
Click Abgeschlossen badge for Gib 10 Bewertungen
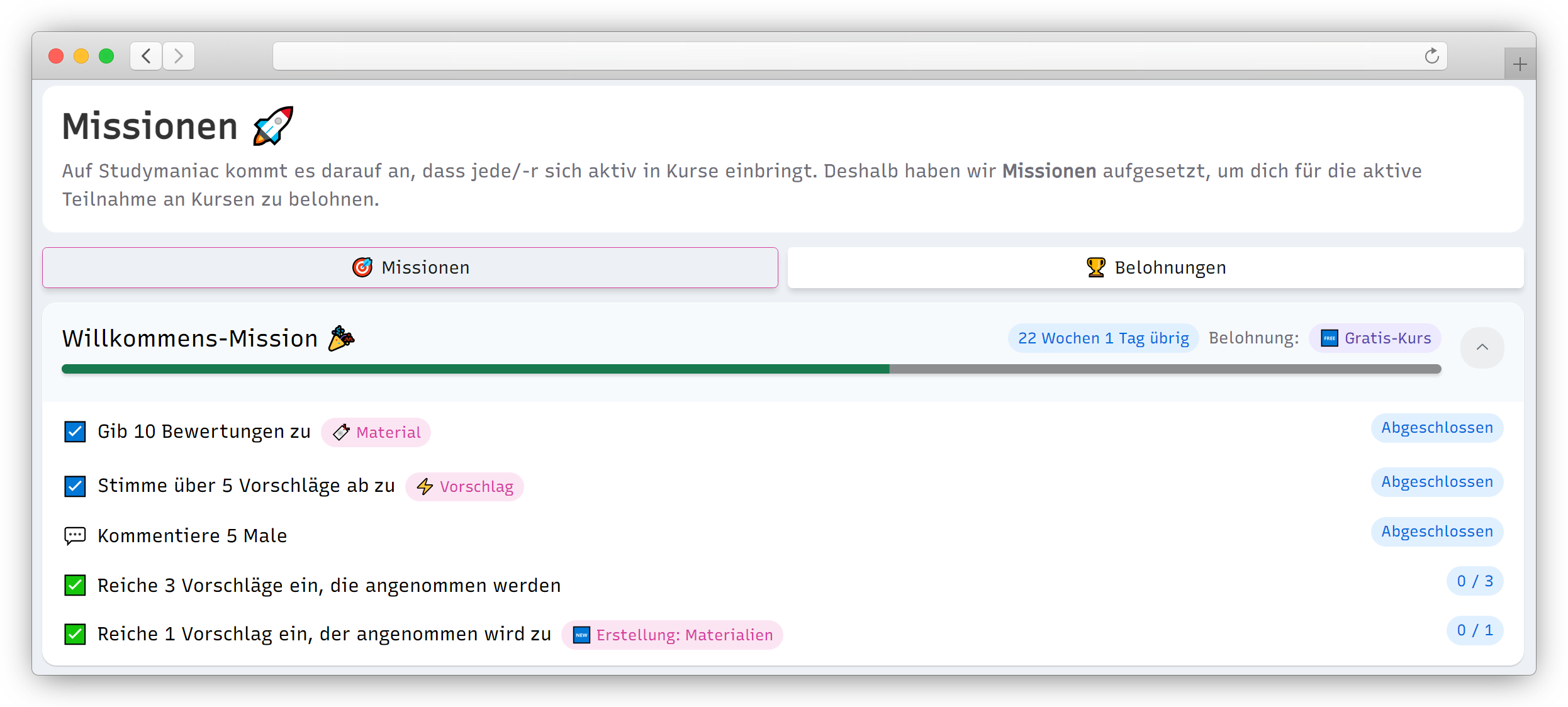1437,428
